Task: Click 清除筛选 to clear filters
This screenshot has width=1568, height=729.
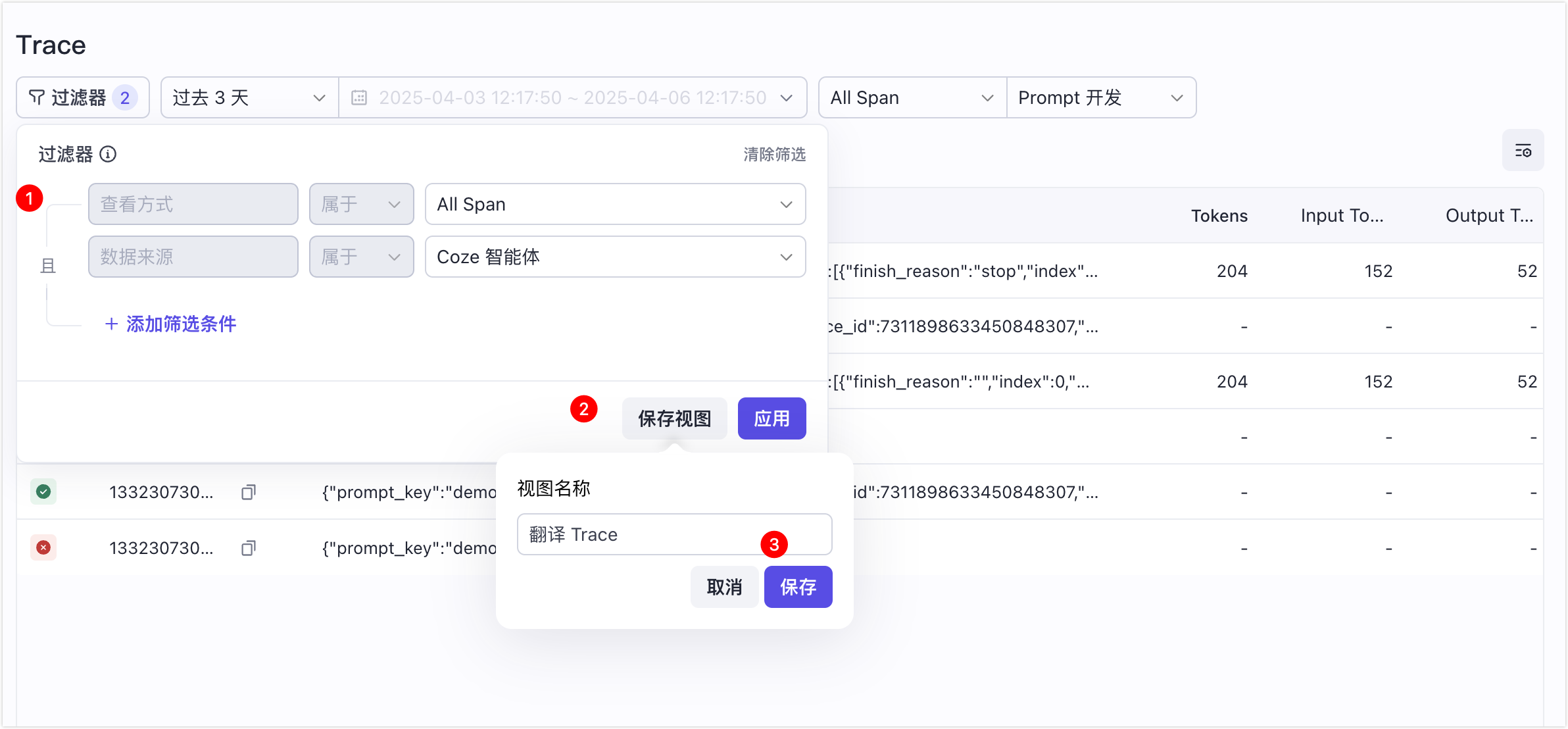Action: [x=774, y=154]
